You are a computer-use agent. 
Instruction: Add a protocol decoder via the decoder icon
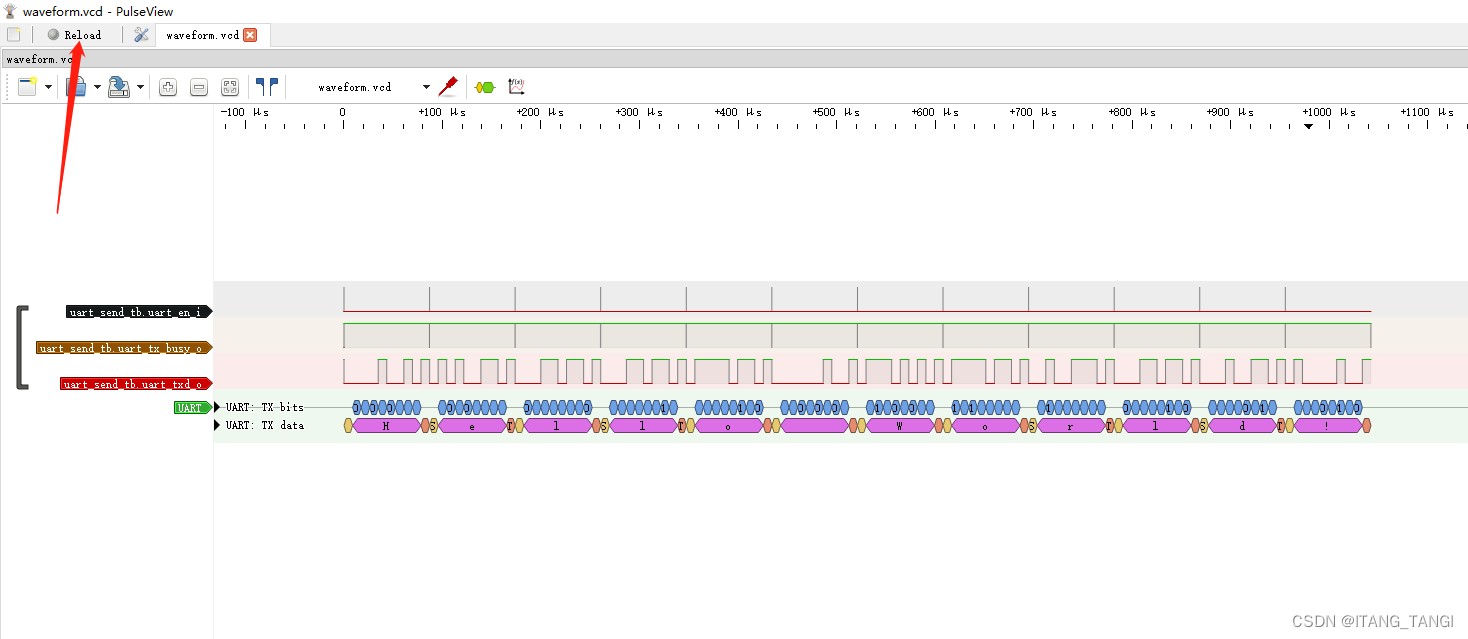click(x=485, y=87)
